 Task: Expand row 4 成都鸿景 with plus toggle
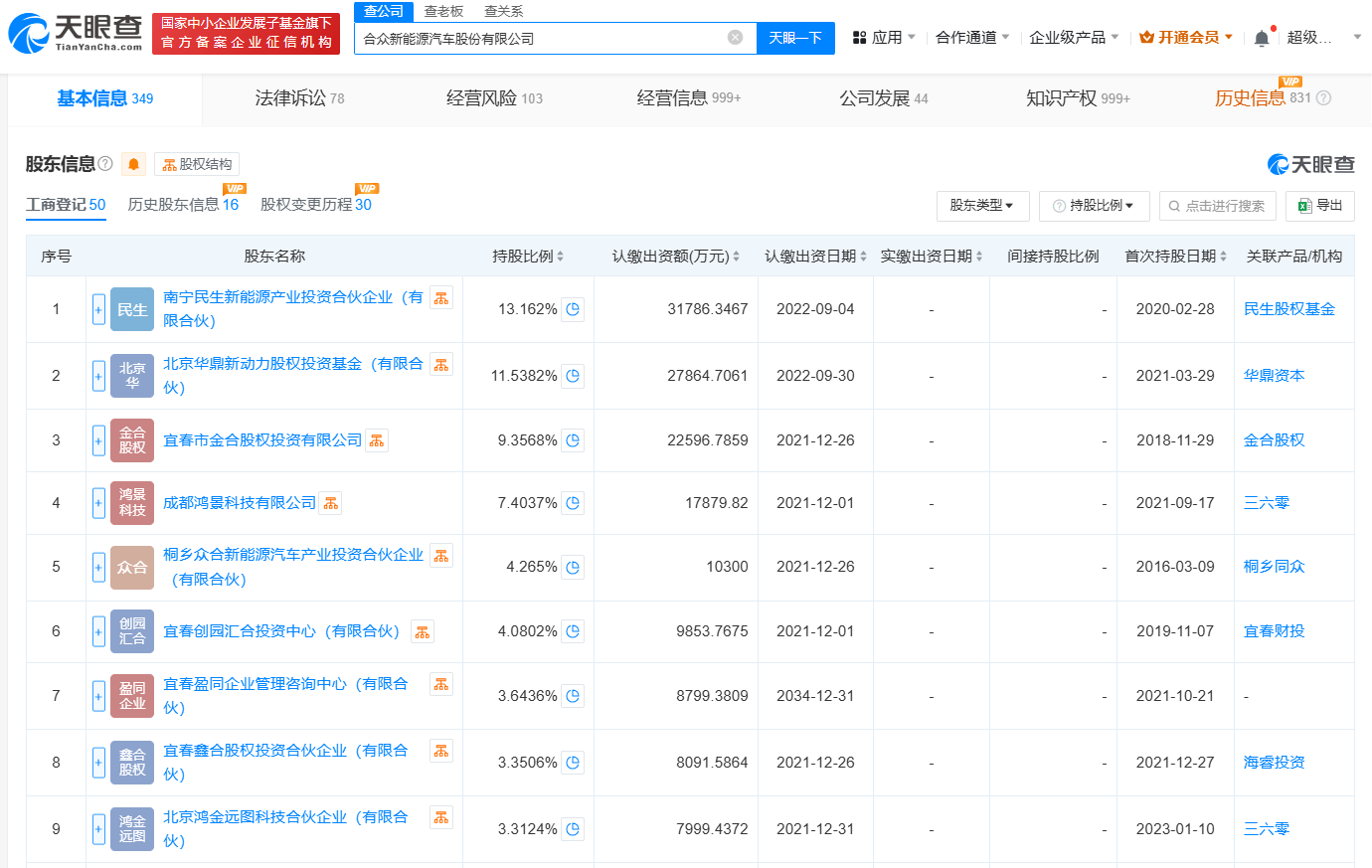click(98, 503)
